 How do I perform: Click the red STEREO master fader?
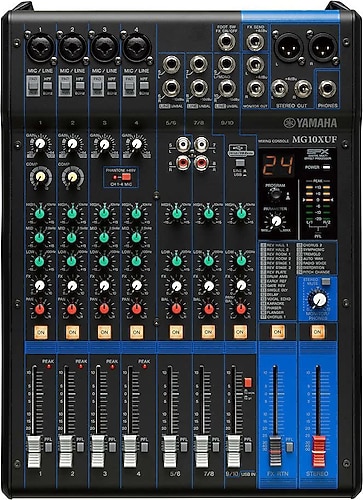319,451
